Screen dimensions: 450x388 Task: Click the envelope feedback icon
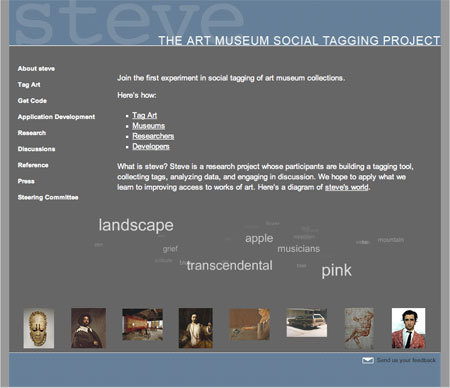pos(368,360)
